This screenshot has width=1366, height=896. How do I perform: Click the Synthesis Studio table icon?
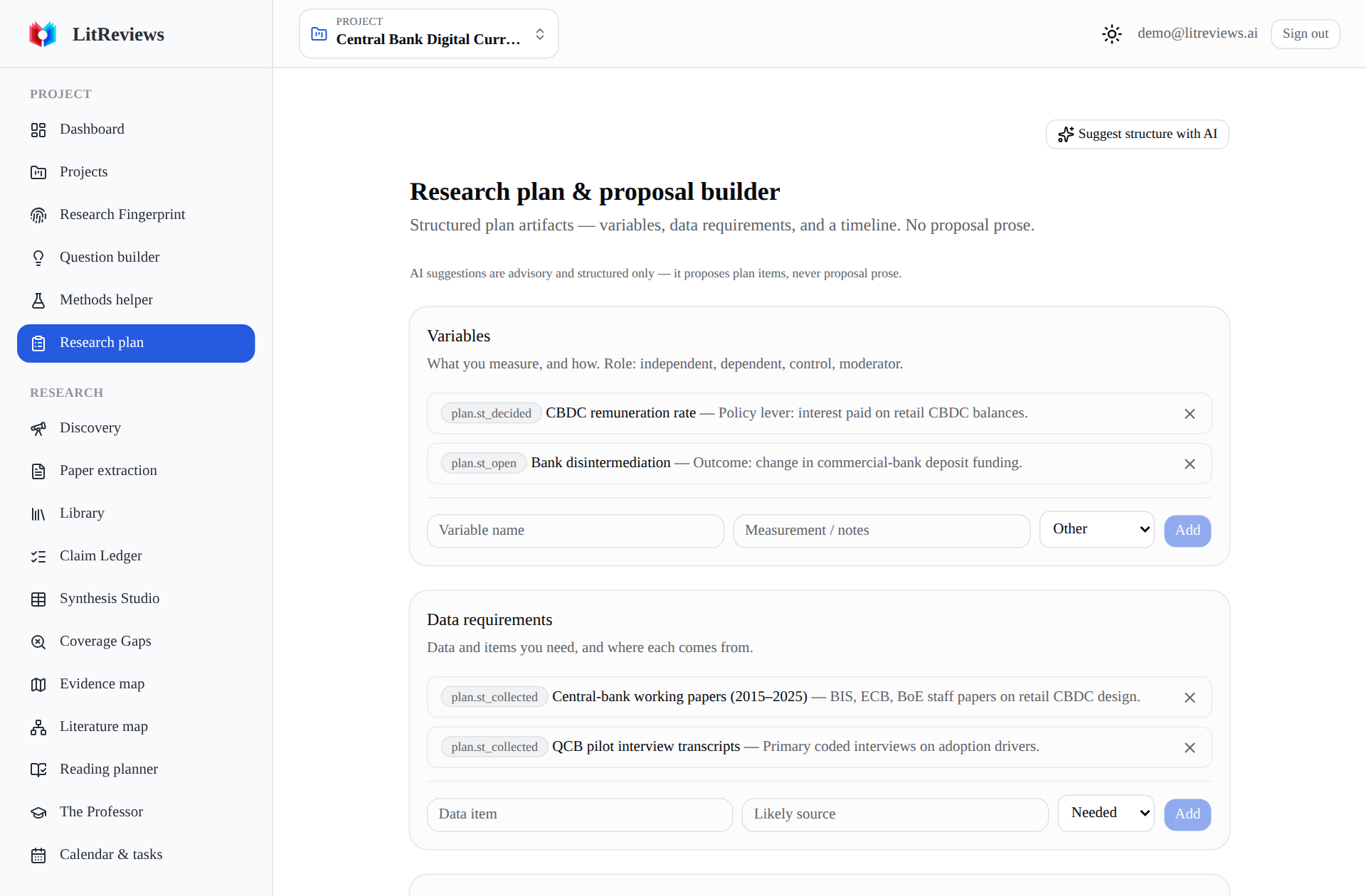click(38, 599)
